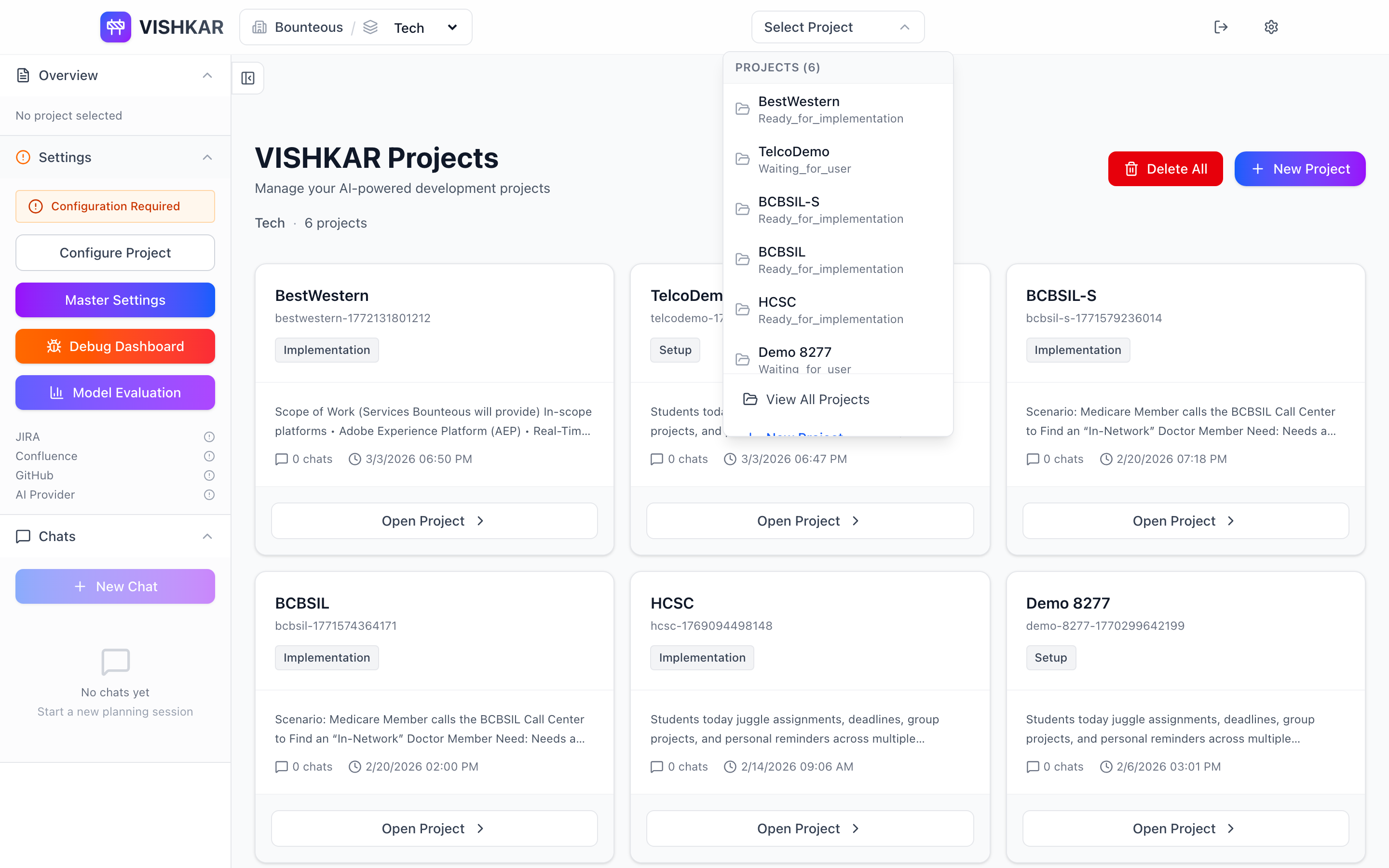The width and height of the screenshot is (1389, 868).
Task: Click the VISHKAR logo icon
Action: (115, 27)
